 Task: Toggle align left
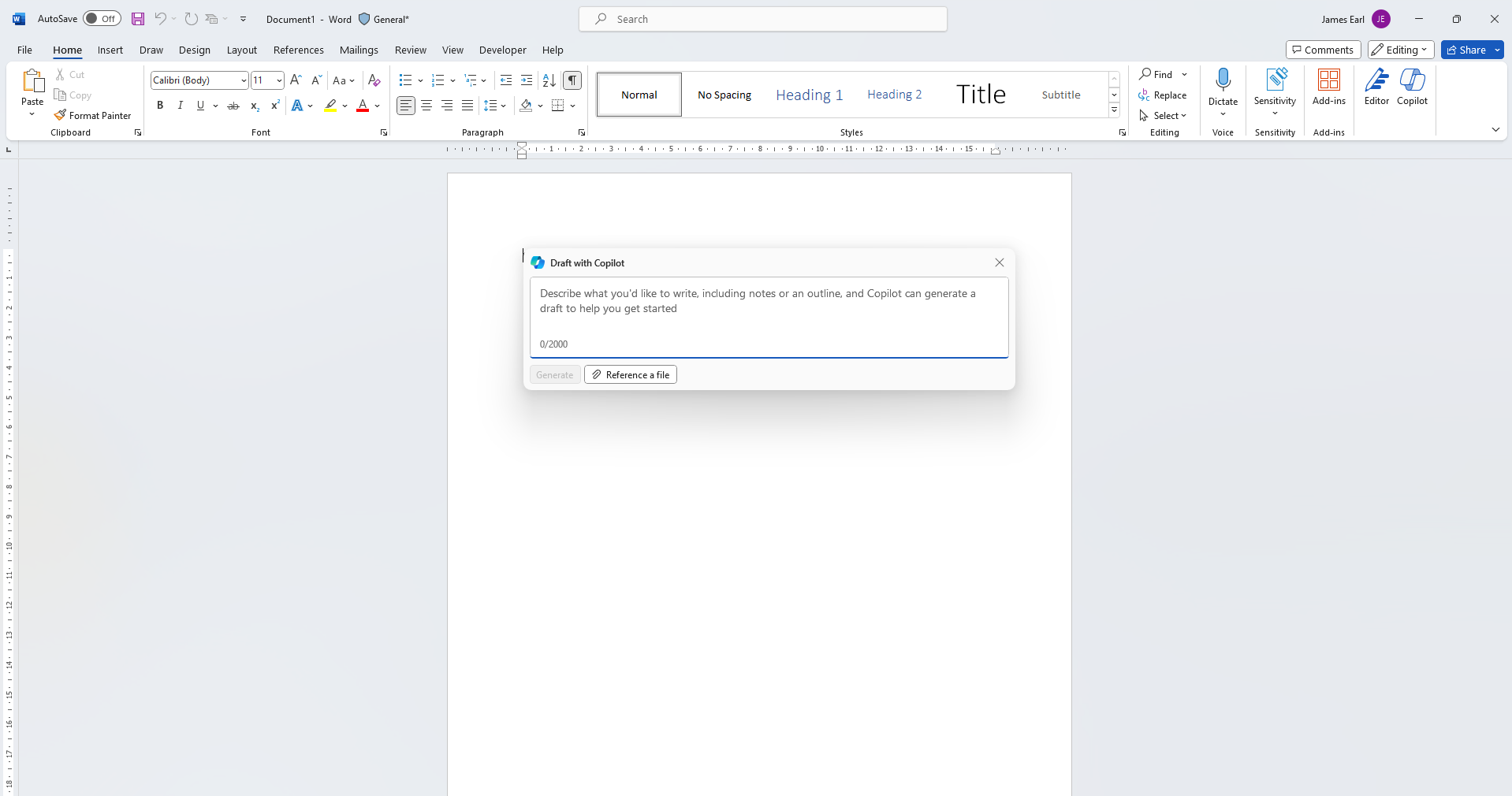[405, 106]
